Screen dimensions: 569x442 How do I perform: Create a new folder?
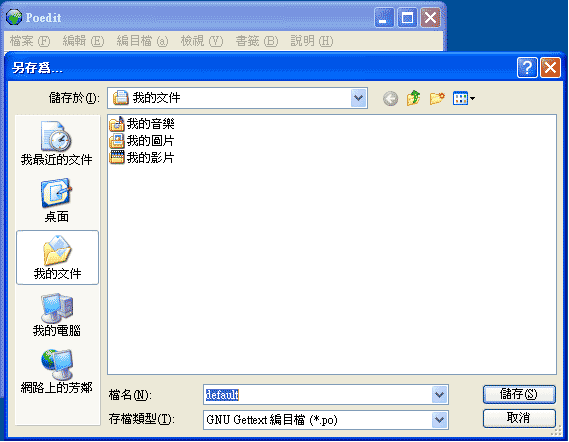coord(437,98)
